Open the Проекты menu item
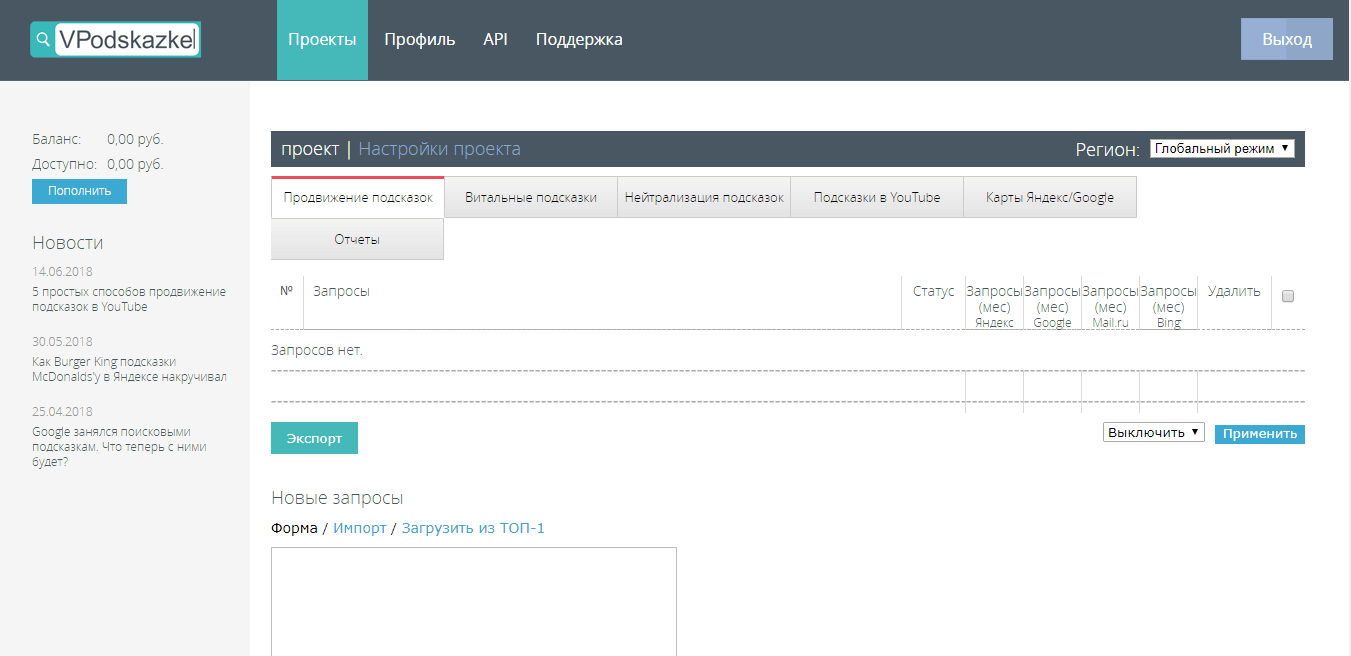Viewport: 1351px width, 656px height. point(322,40)
